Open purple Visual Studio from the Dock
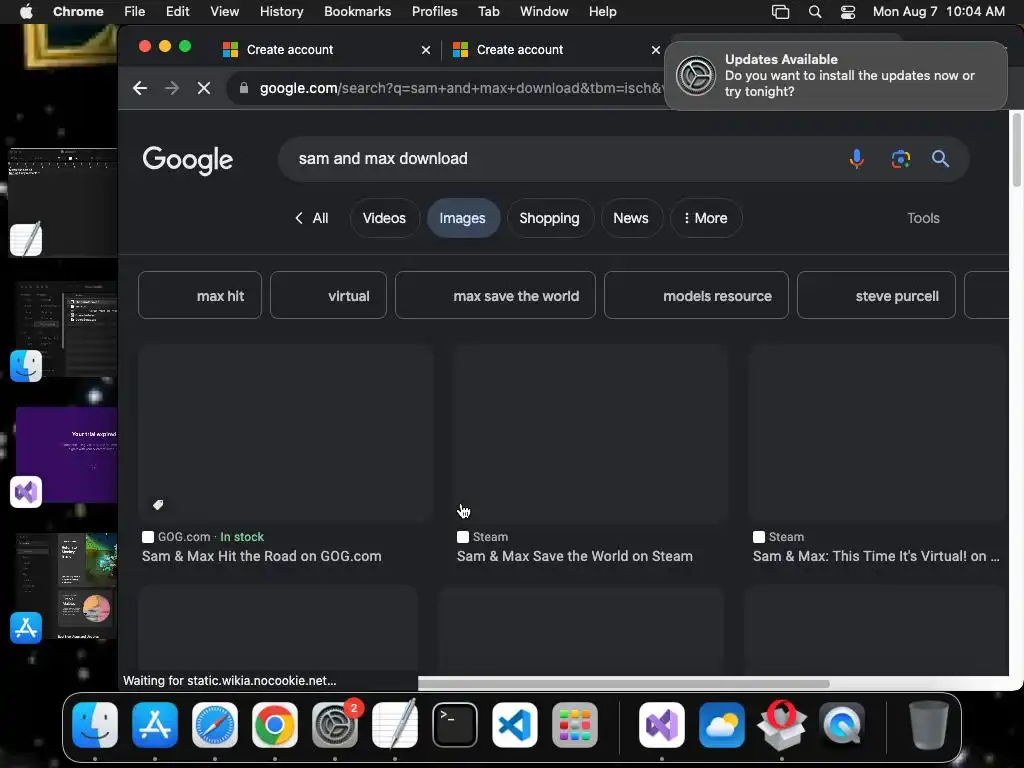 tap(662, 725)
